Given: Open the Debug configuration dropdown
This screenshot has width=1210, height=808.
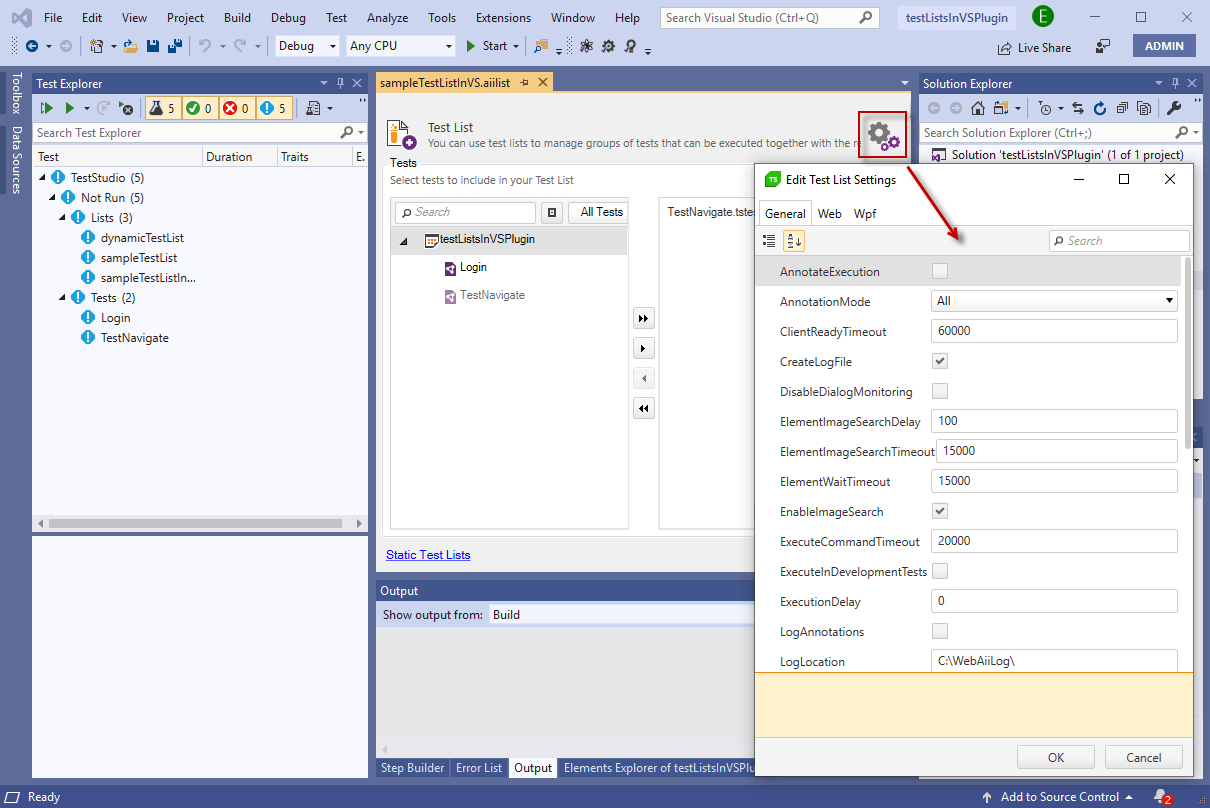Looking at the screenshot, I should (x=307, y=46).
